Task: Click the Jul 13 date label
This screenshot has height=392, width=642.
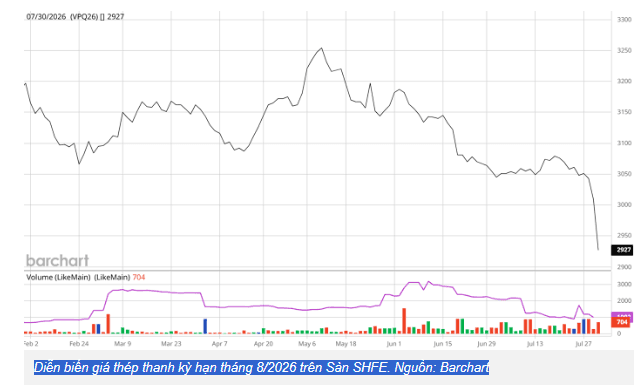Action: pyautogui.click(x=535, y=344)
